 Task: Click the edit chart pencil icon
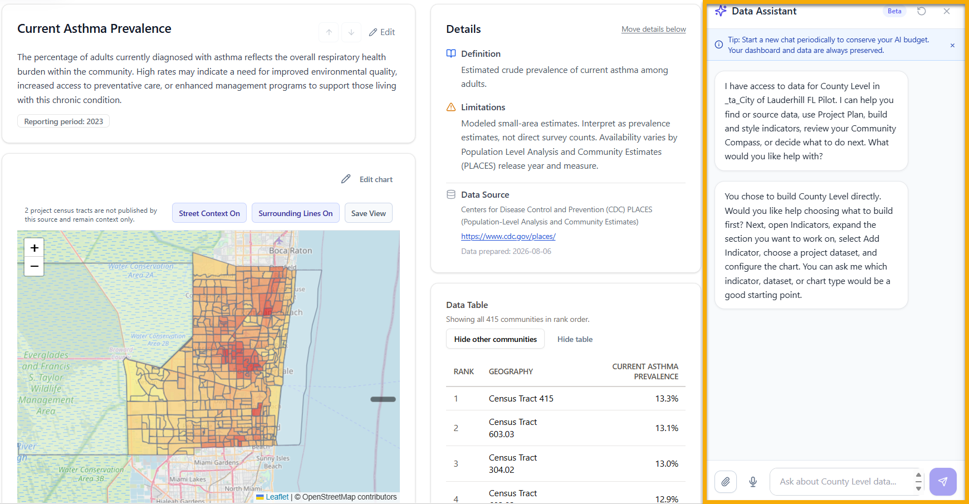[x=346, y=179]
